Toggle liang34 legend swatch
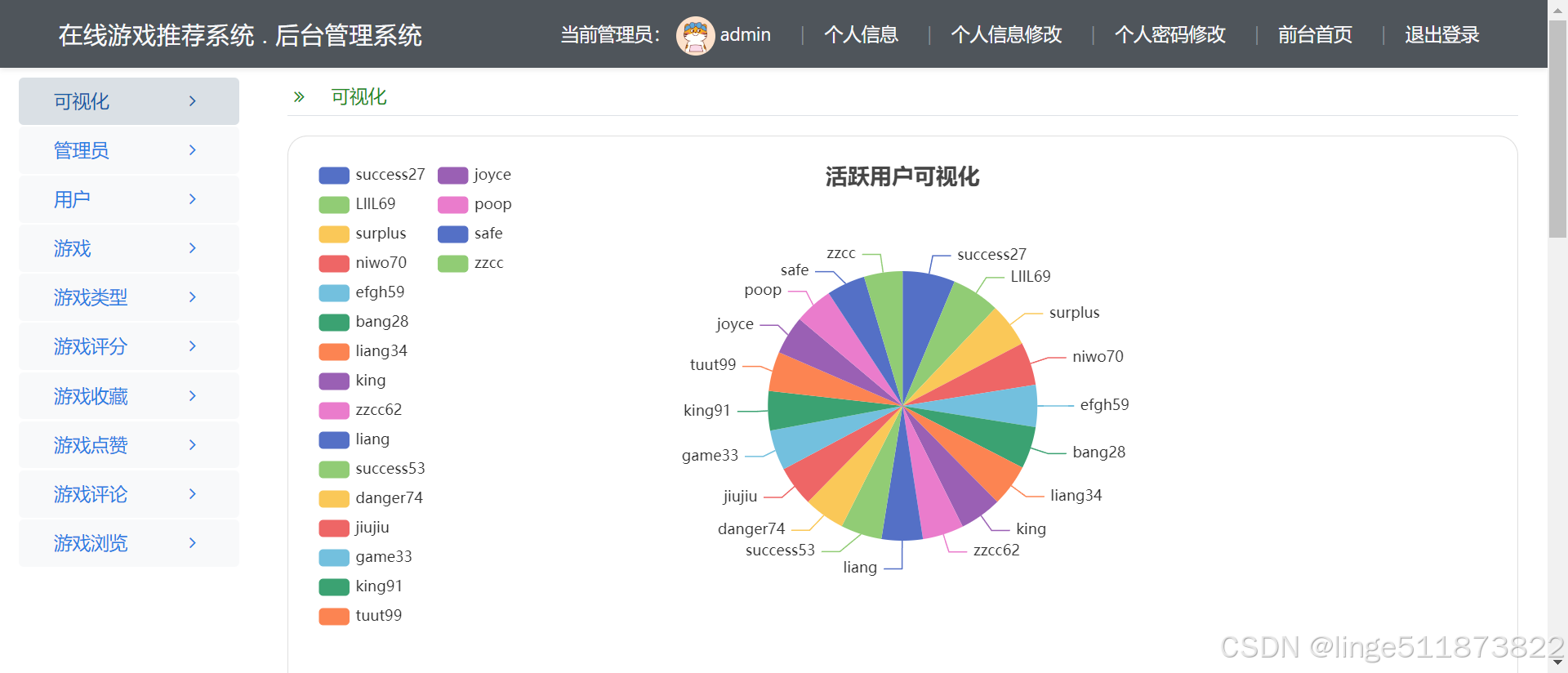1568x673 pixels. click(x=334, y=351)
